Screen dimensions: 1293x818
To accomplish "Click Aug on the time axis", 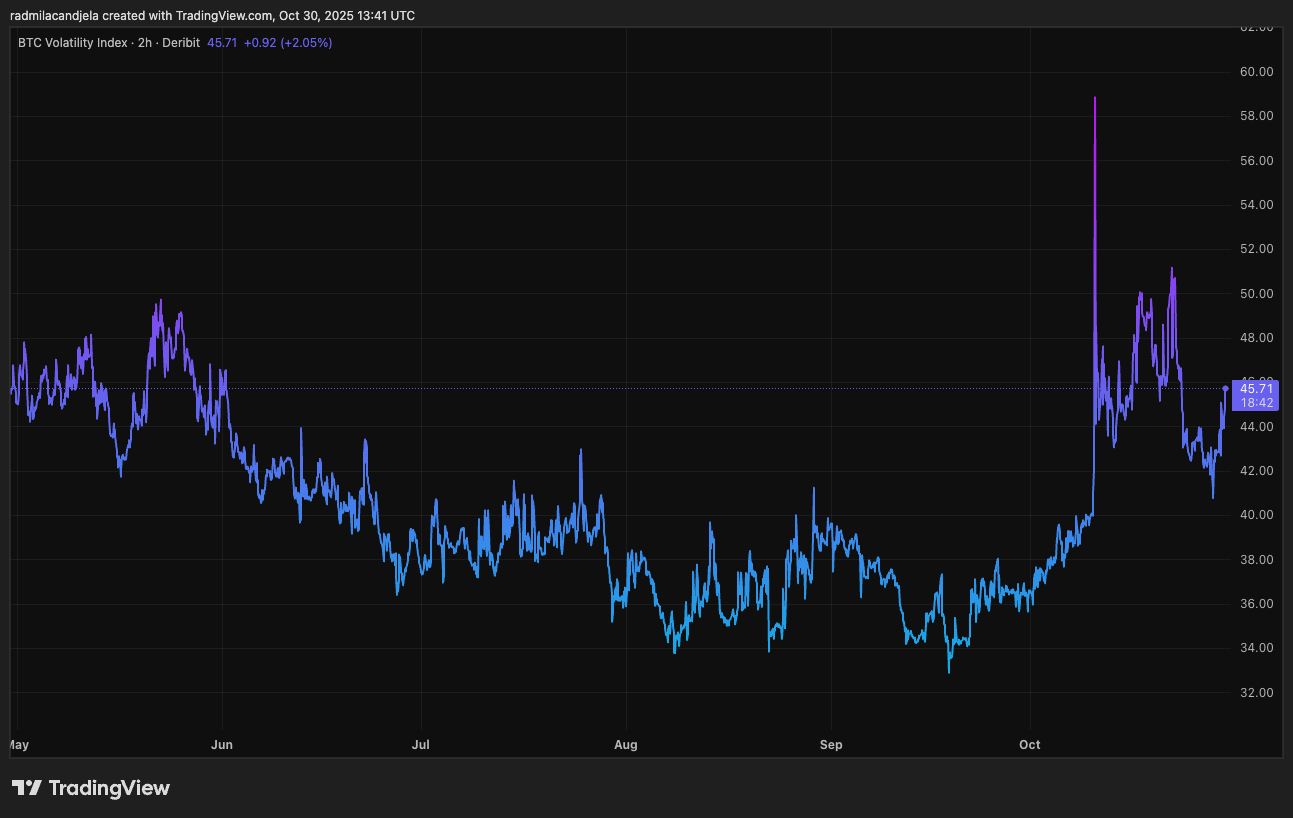I will point(625,745).
